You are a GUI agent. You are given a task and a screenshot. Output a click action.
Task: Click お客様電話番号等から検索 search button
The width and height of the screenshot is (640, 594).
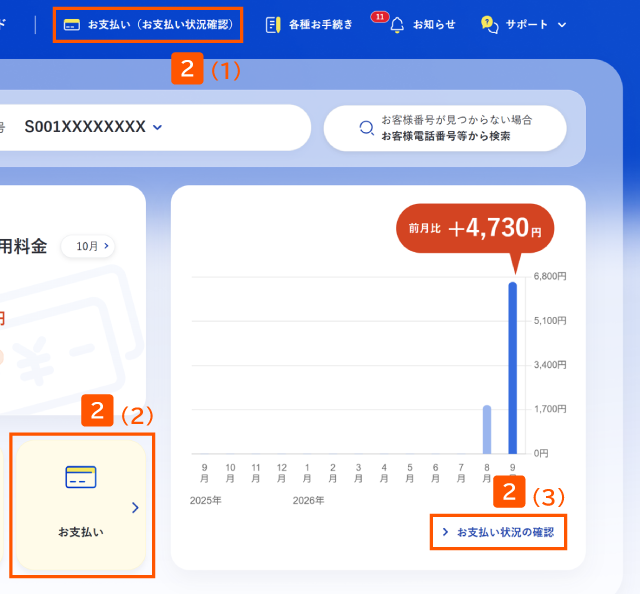coord(445,128)
